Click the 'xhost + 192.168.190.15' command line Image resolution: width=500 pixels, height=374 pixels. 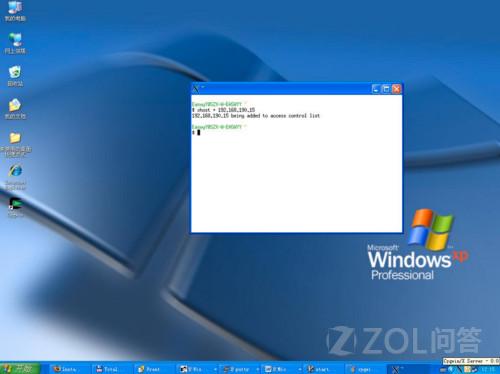coord(223,110)
